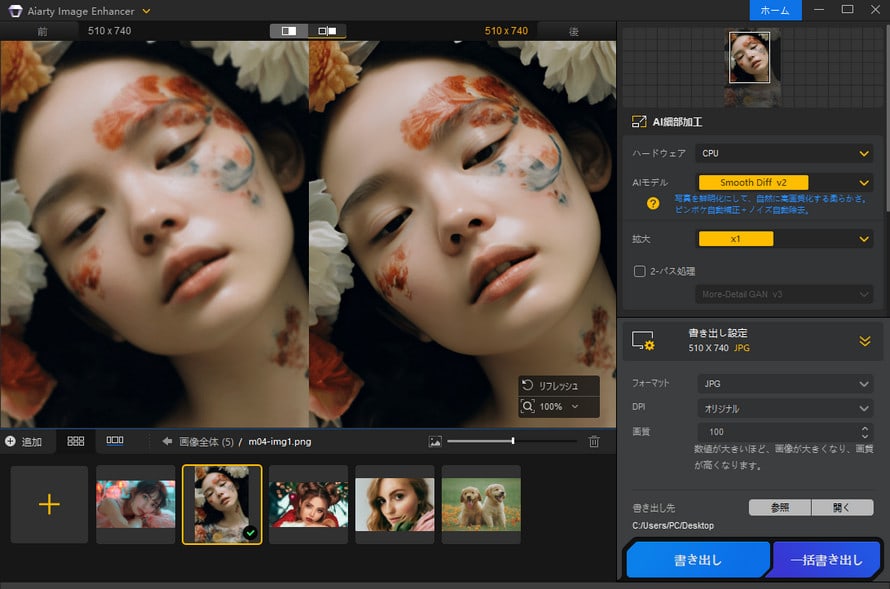Click the trash icon to delete image
This screenshot has width=890, height=589.
coord(592,441)
